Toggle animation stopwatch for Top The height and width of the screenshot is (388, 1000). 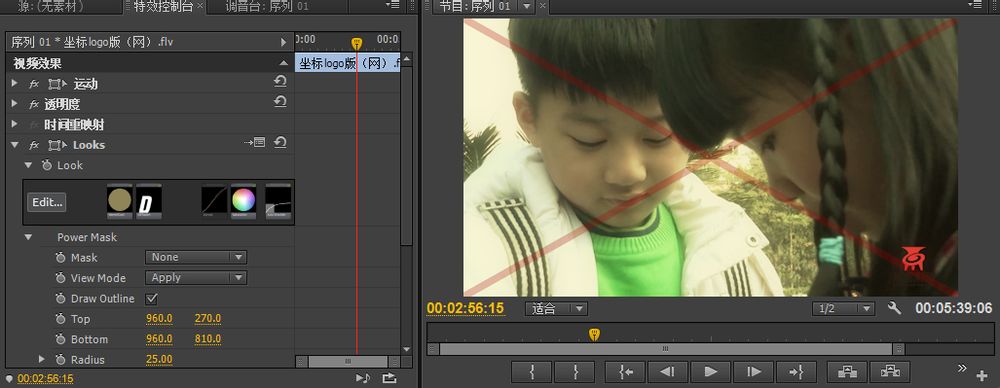[x=61, y=318]
